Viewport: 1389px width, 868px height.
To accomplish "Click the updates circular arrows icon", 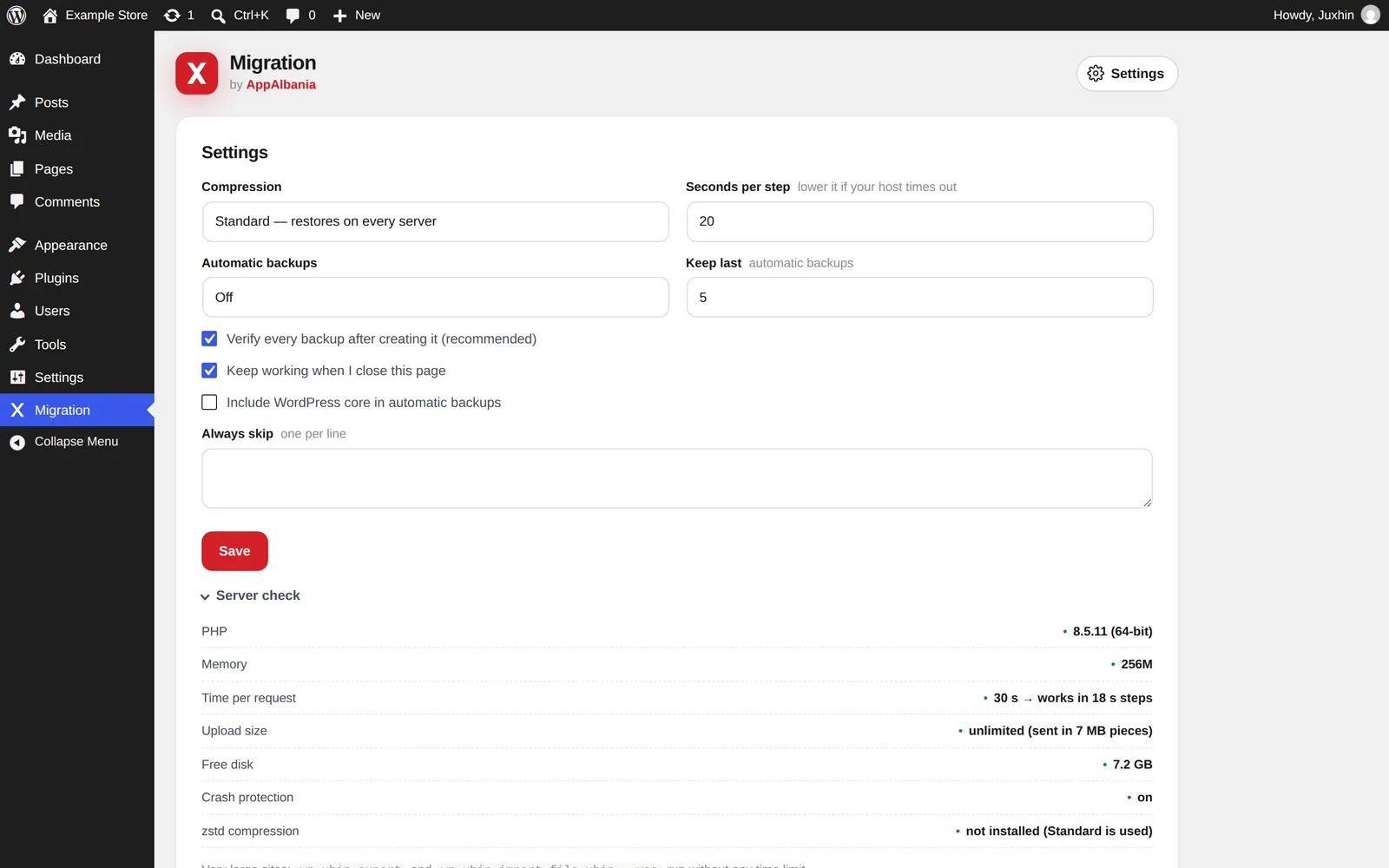I will pyautogui.click(x=172, y=16).
